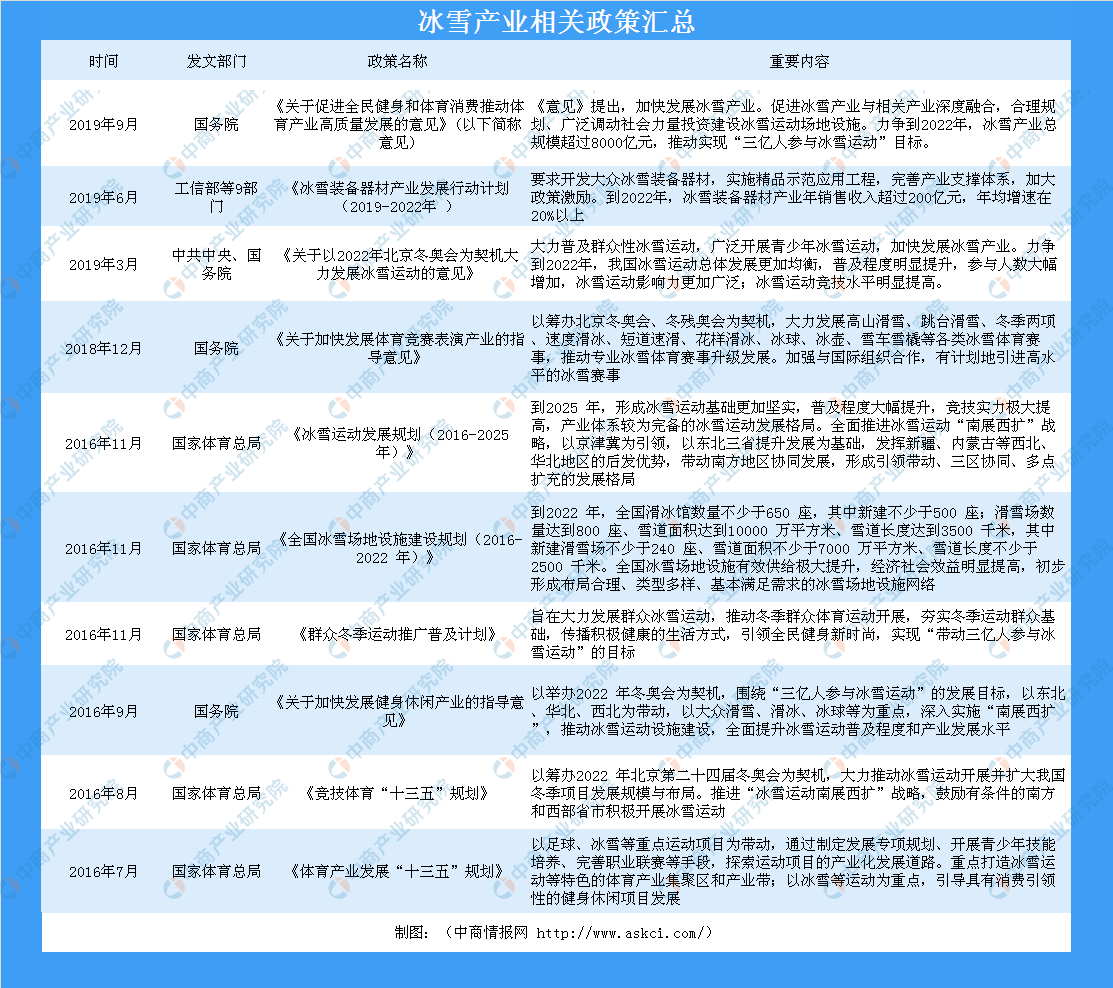Click the date cell "2018年12月"
Viewport: 1113px width, 988px height.
[x=104, y=348]
